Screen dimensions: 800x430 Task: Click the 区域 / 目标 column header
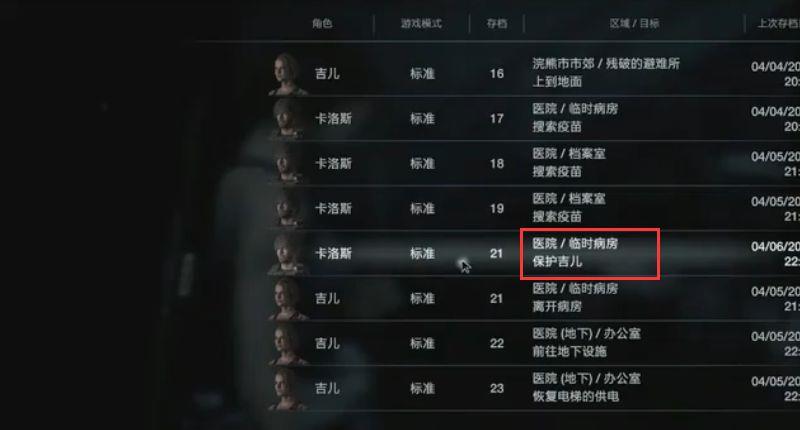(x=634, y=23)
